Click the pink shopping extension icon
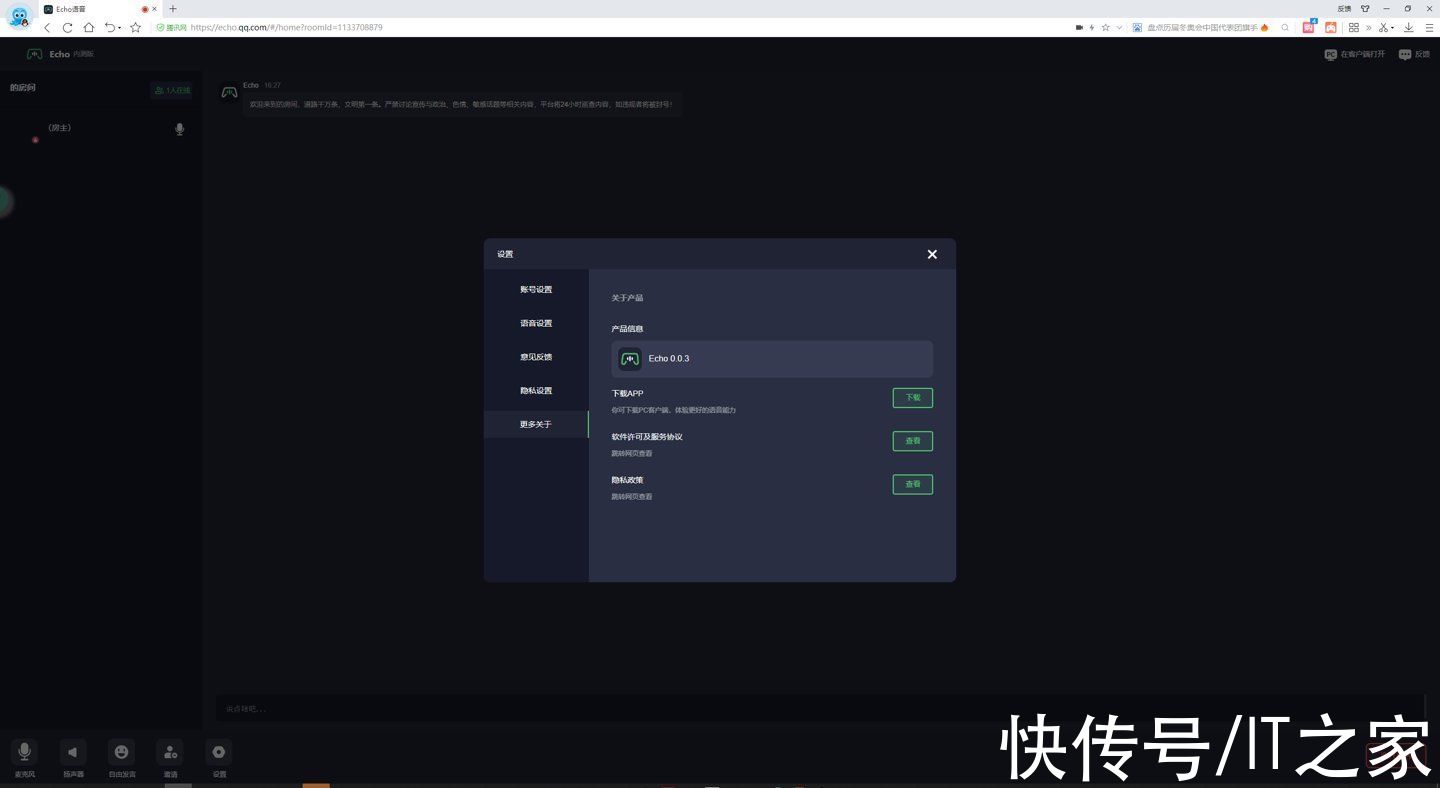The height and width of the screenshot is (788, 1440). [1309, 27]
